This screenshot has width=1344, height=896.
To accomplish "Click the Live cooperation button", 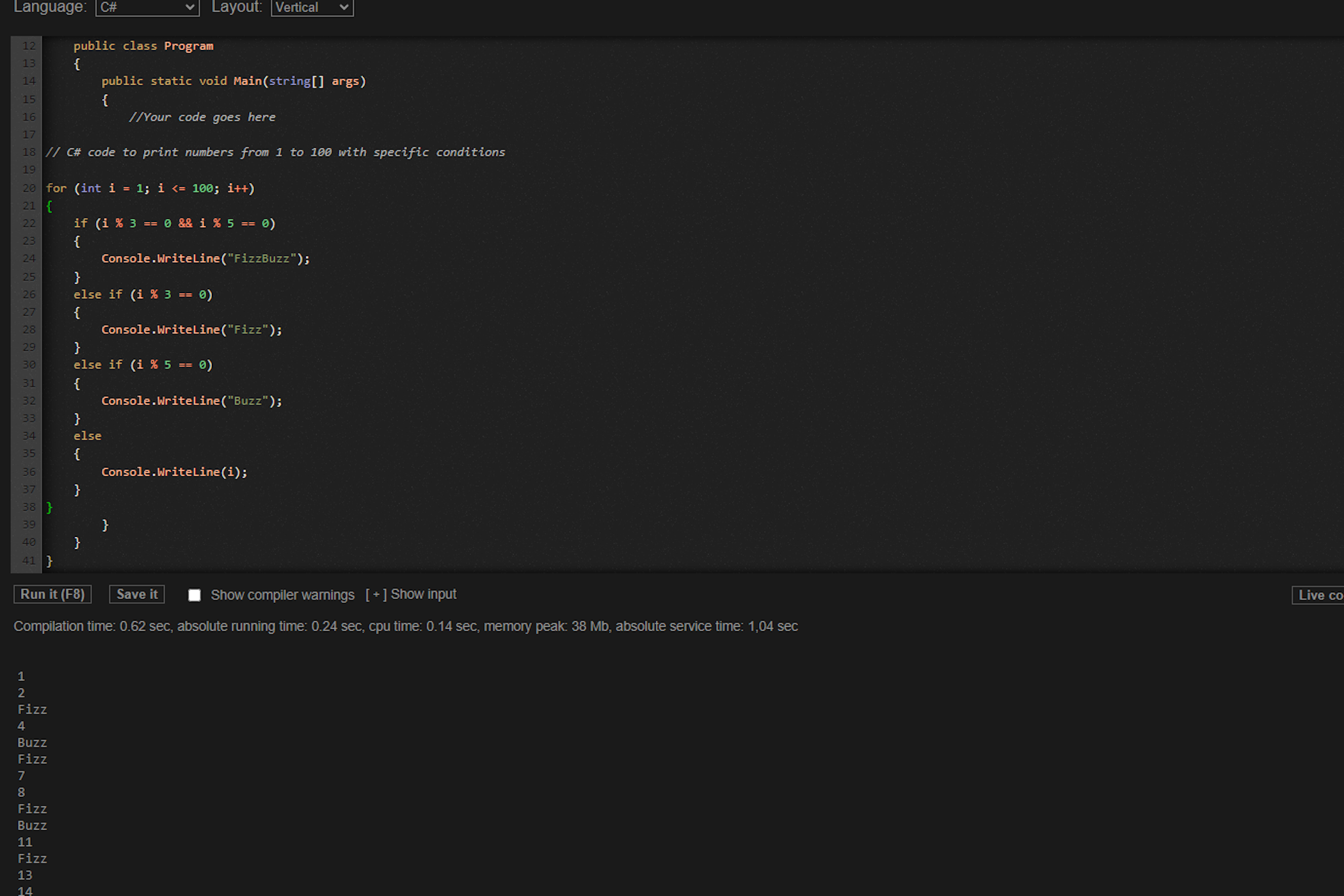I will click(1318, 595).
